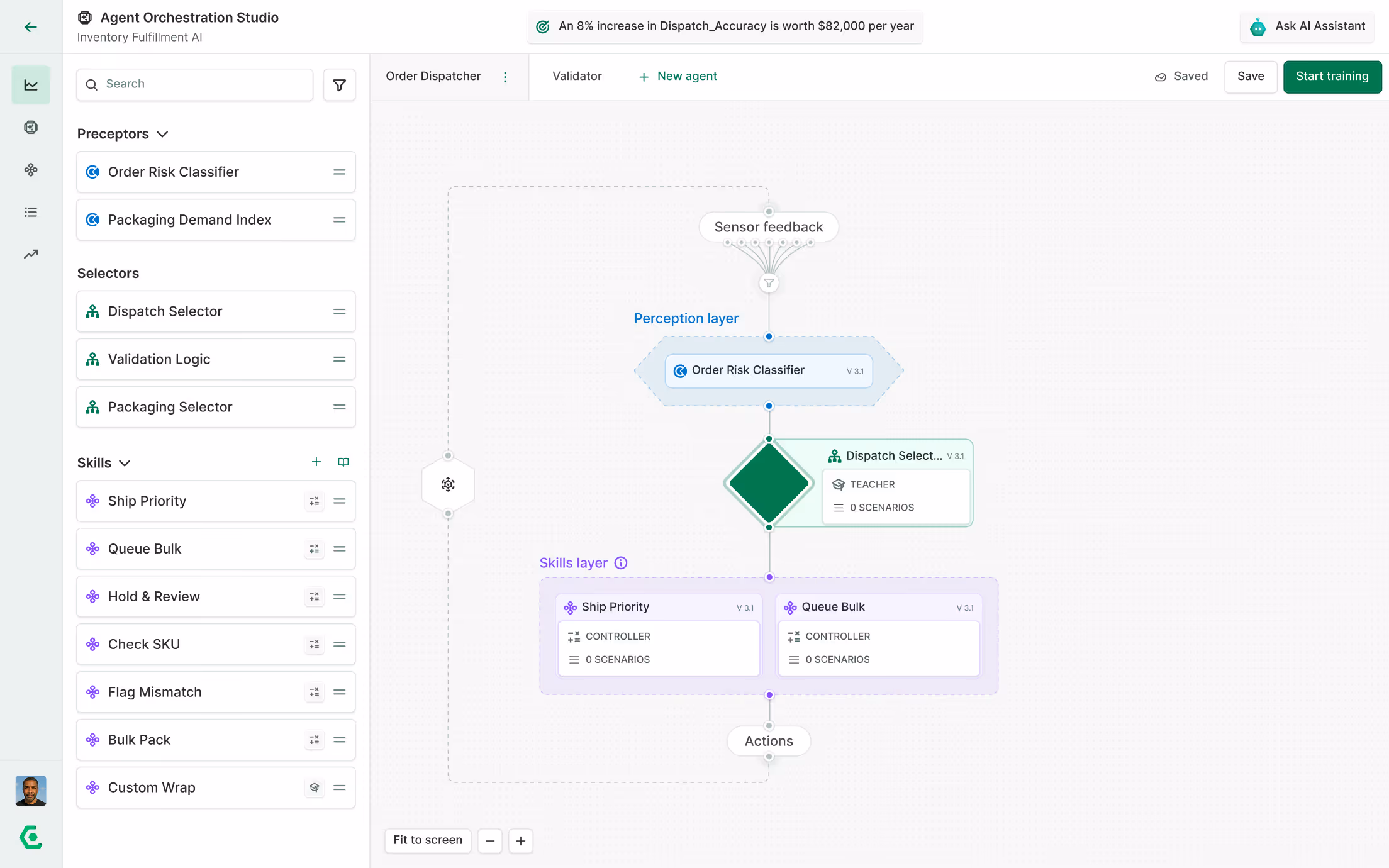Click the Dispatch_Accuracy value banner
Image resolution: width=1389 pixels, height=868 pixels.
coord(725,26)
